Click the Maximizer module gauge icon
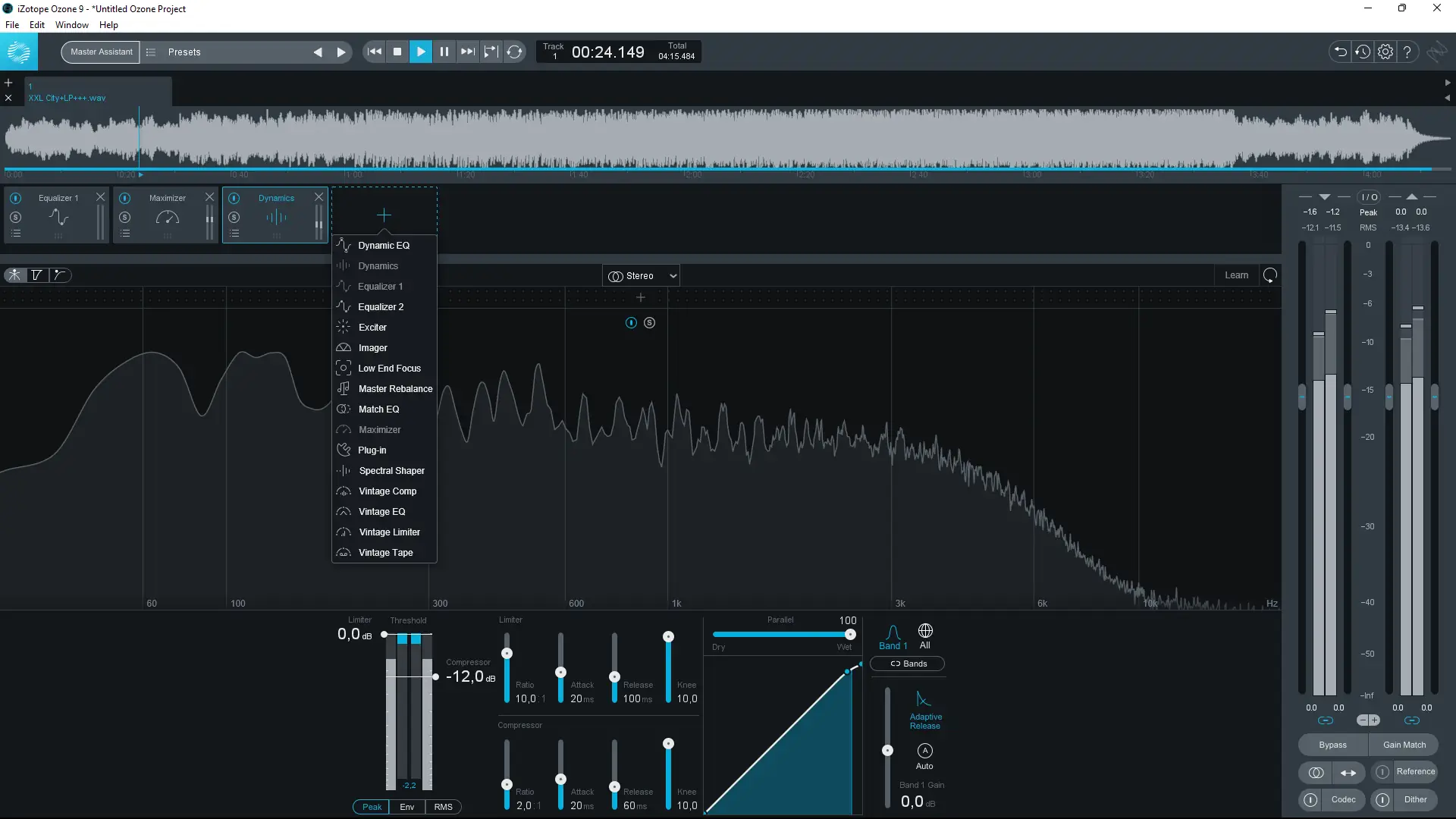This screenshot has width=1456, height=819. coord(167,218)
